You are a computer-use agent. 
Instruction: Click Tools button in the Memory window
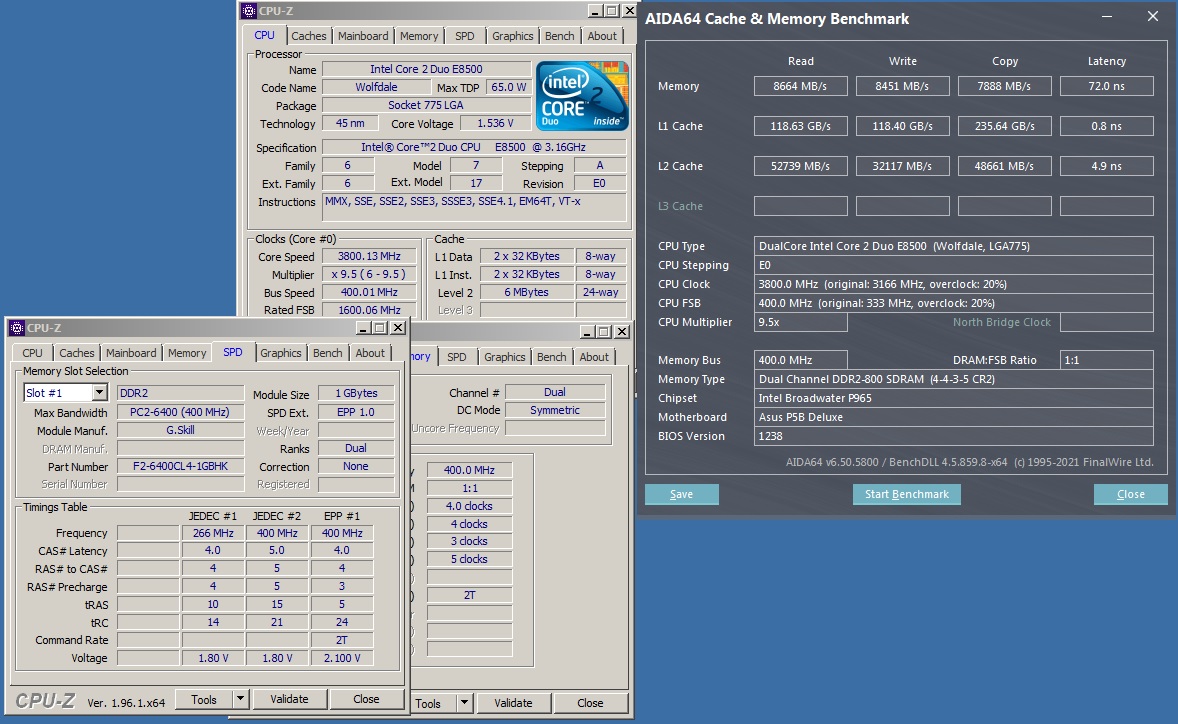434,703
